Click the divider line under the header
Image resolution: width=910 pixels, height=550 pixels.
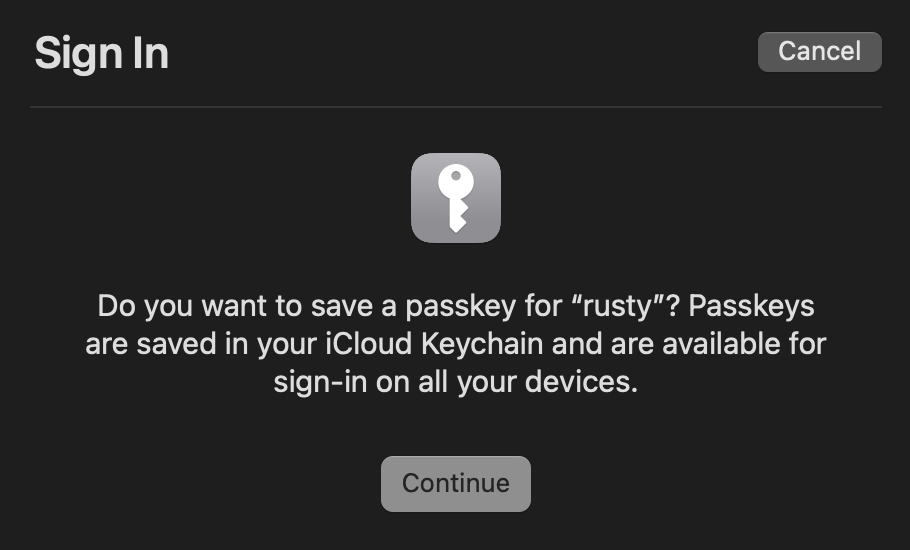tap(456, 107)
